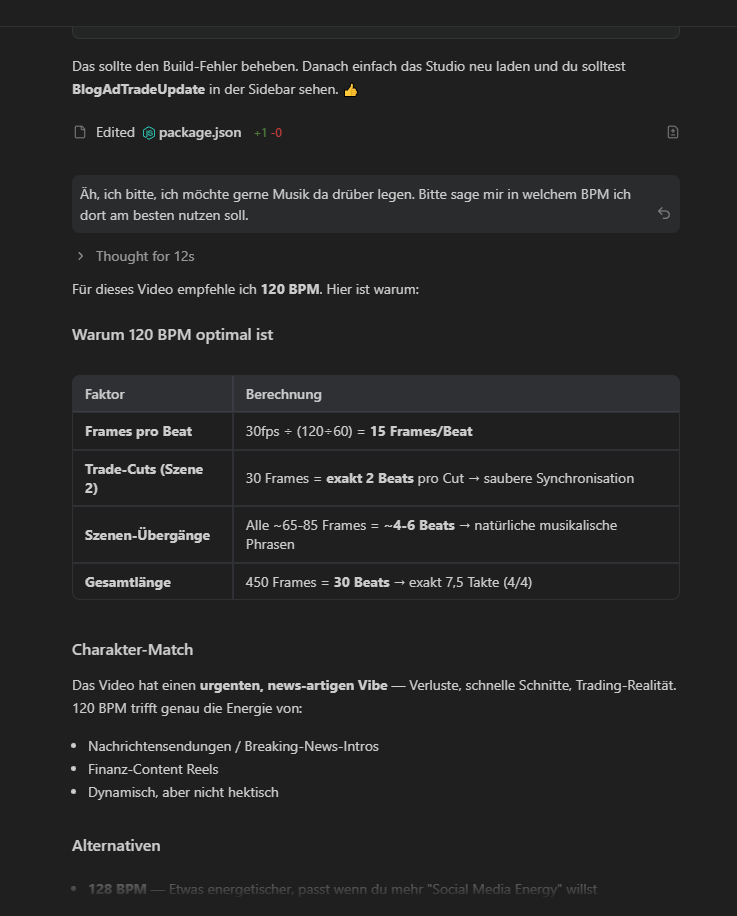Viewport: 737px width, 916px height.
Task: Click the "Gesamtlänge" row label
Action: (128, 582)
